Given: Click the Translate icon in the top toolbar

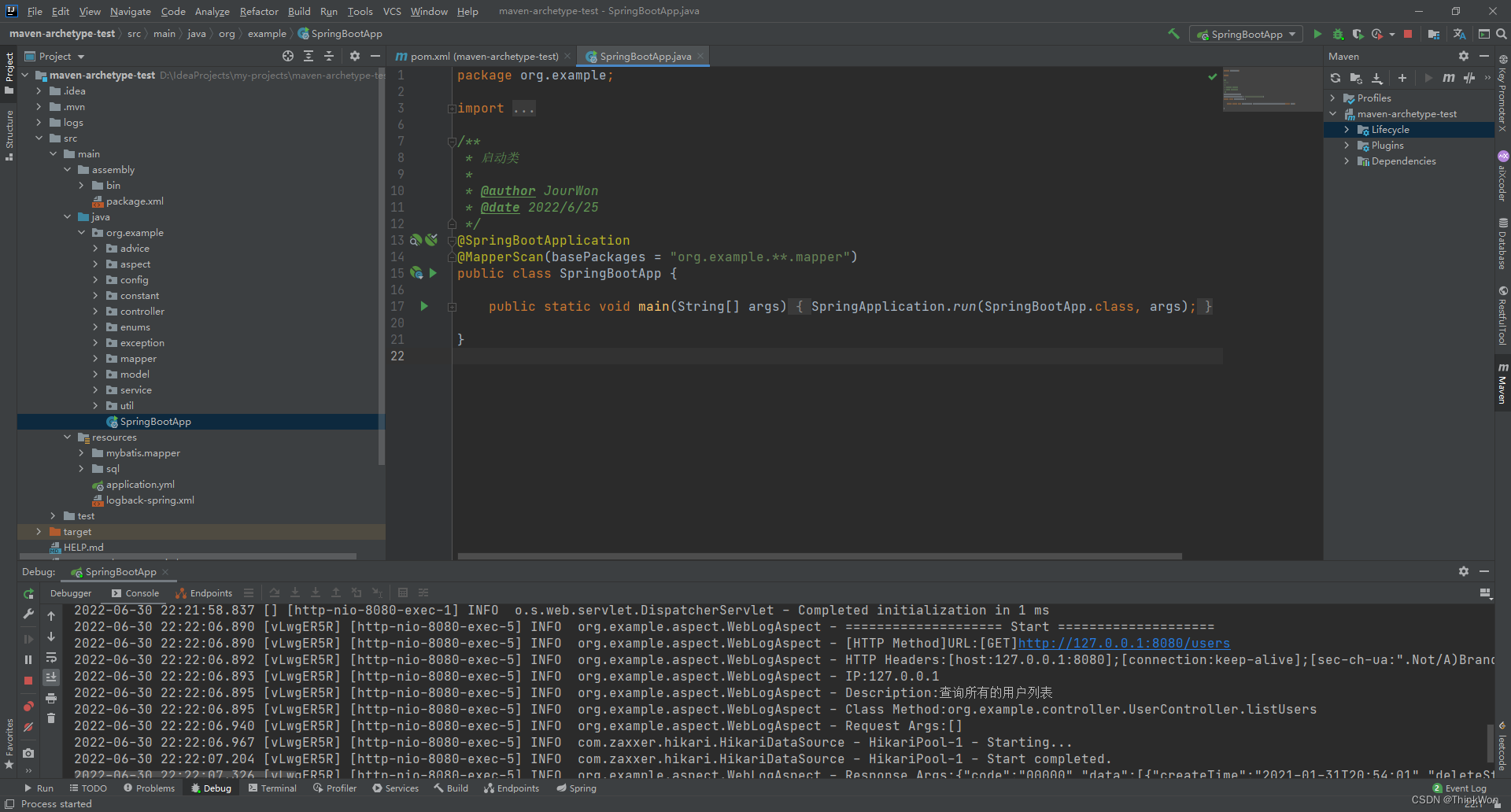Looking at the screenshot, I should [1459, 34].
